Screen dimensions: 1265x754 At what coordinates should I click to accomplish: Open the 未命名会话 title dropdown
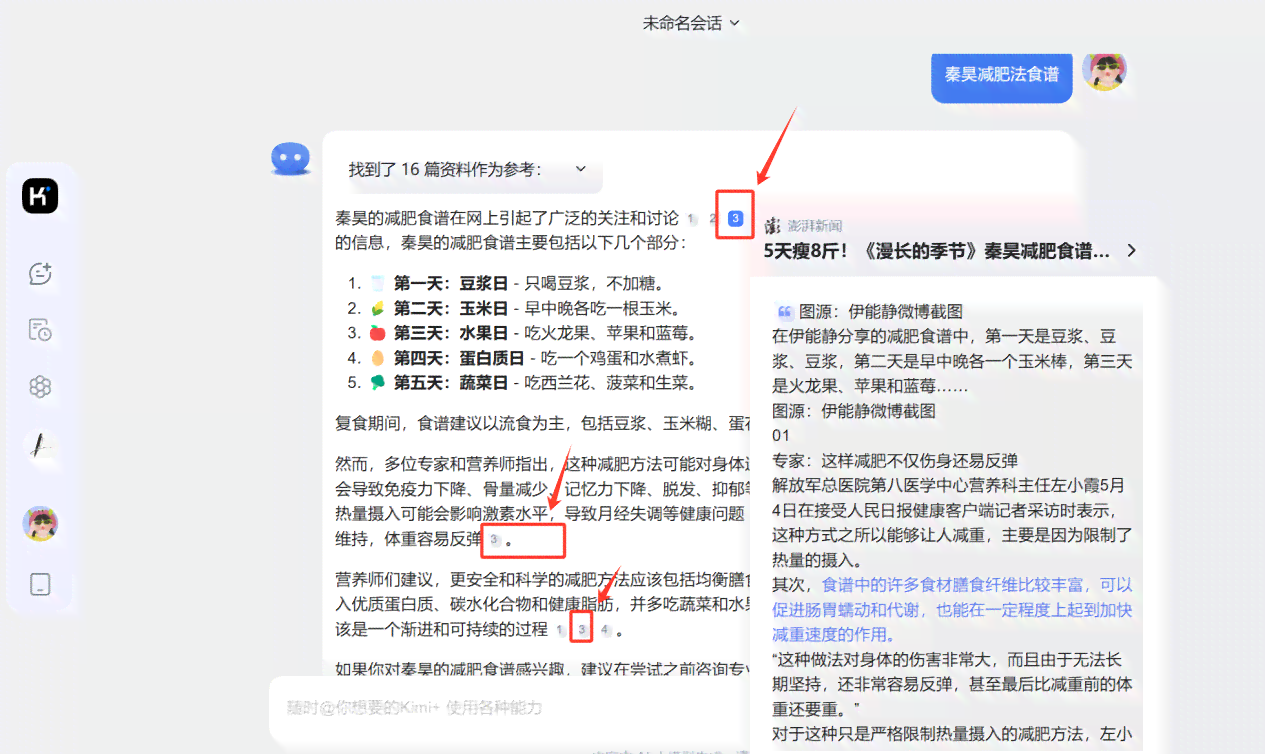(691, 22)
